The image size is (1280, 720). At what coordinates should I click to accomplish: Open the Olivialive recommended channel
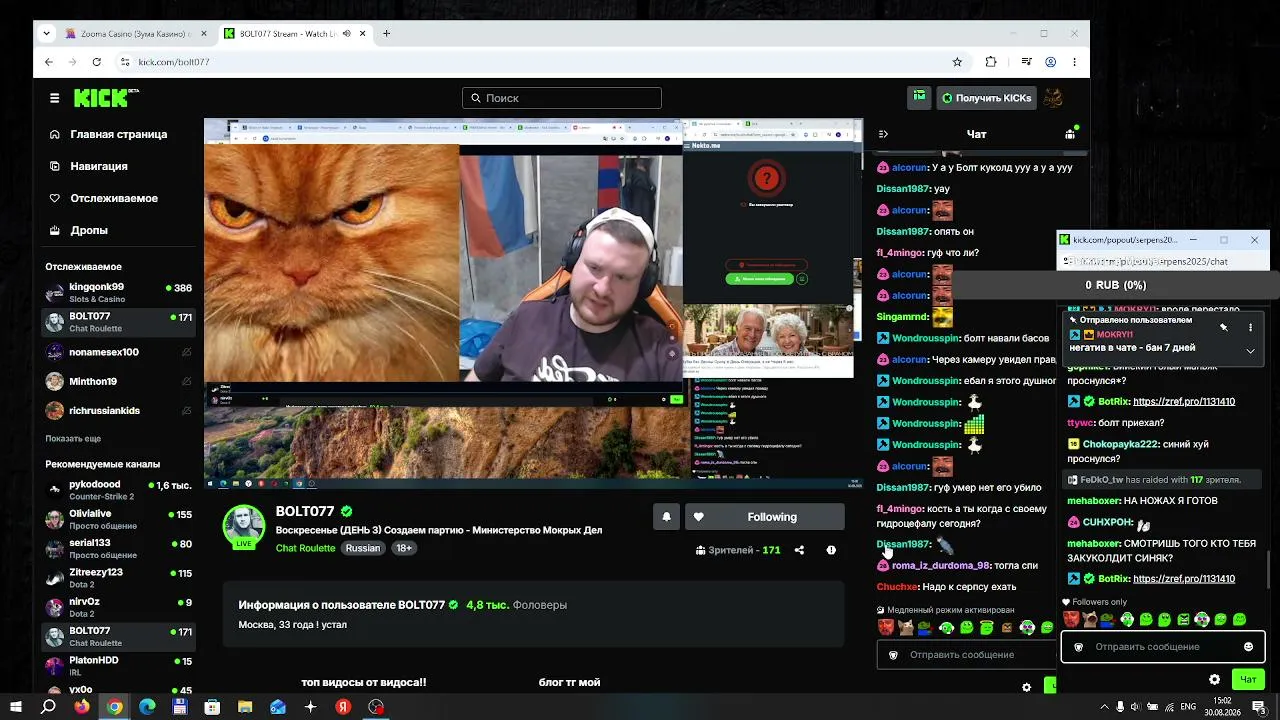click(119, 520)
